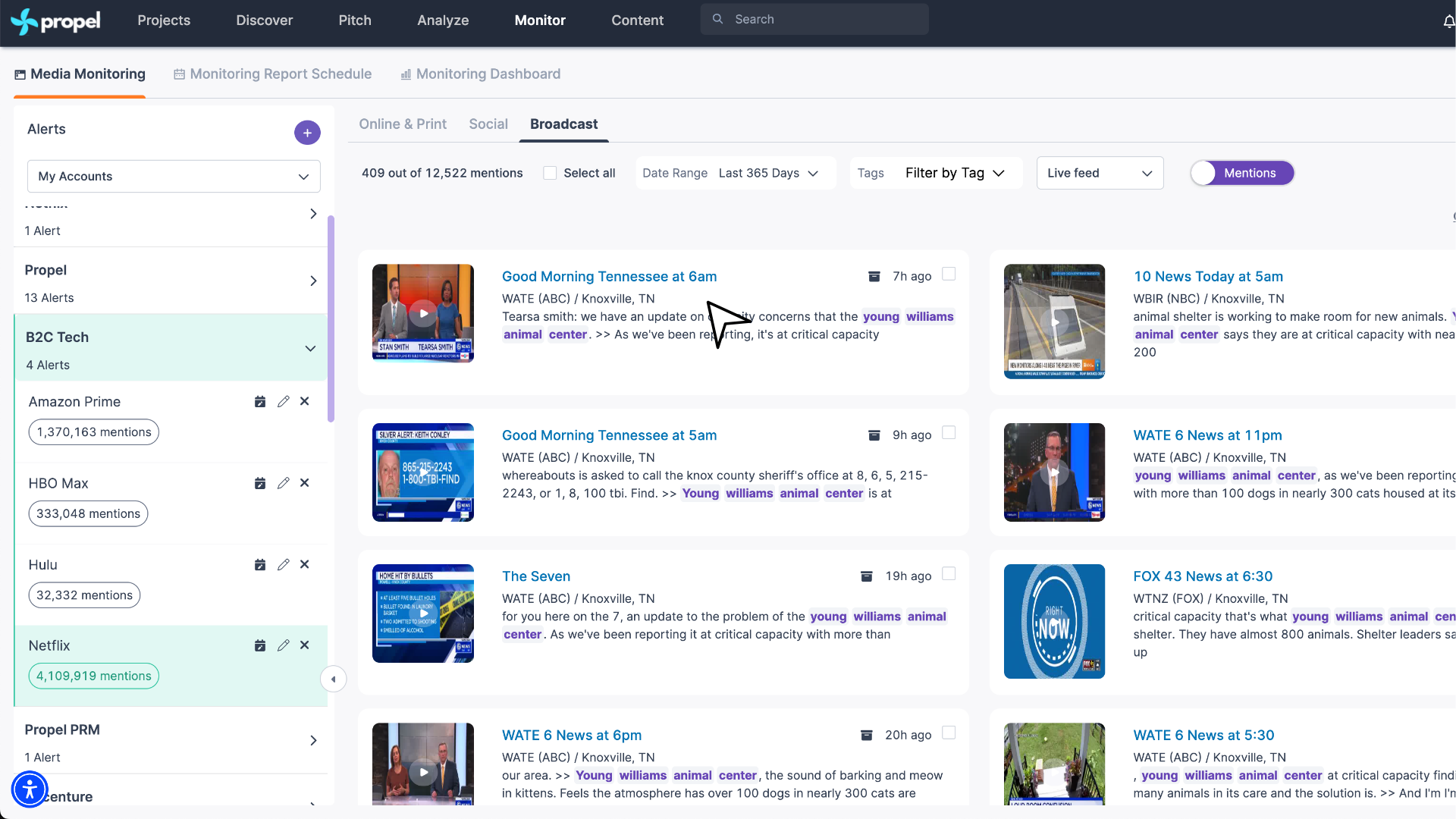Open 10 News Today at 5am link

tap(1208, 277)
